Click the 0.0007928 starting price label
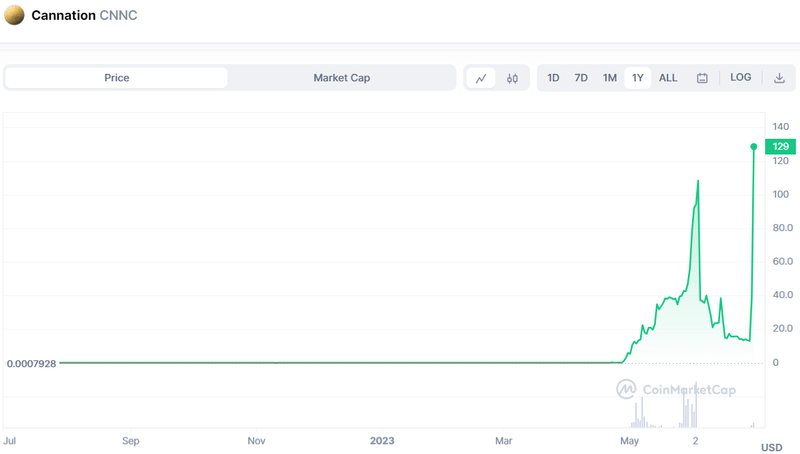 31,363
